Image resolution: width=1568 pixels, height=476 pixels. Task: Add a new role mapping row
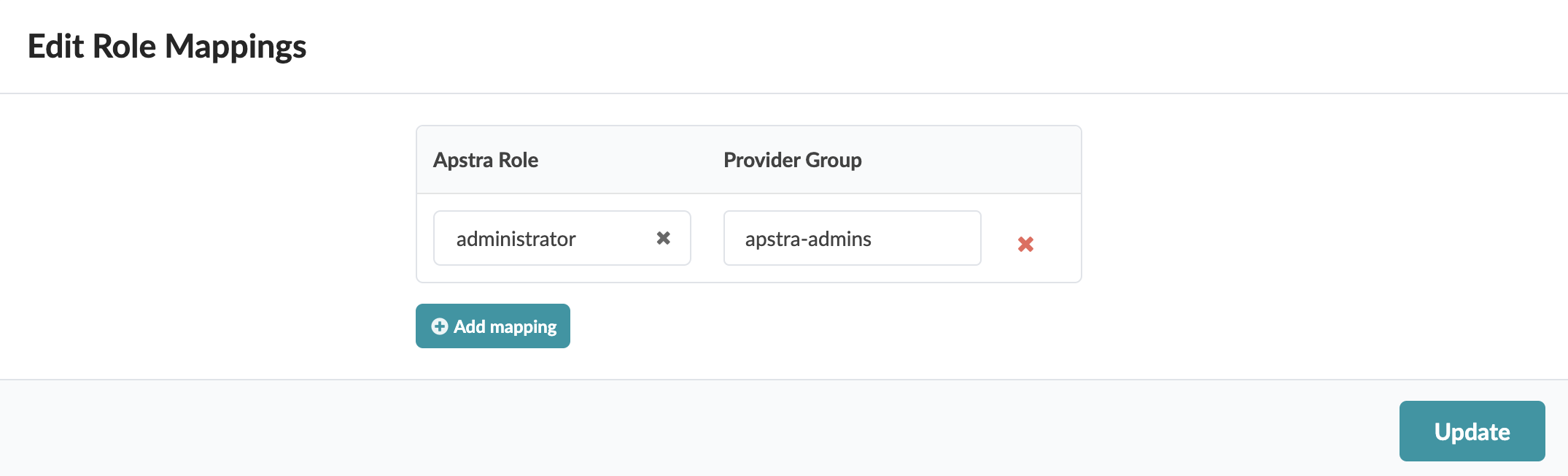click(x=493, y=326)
